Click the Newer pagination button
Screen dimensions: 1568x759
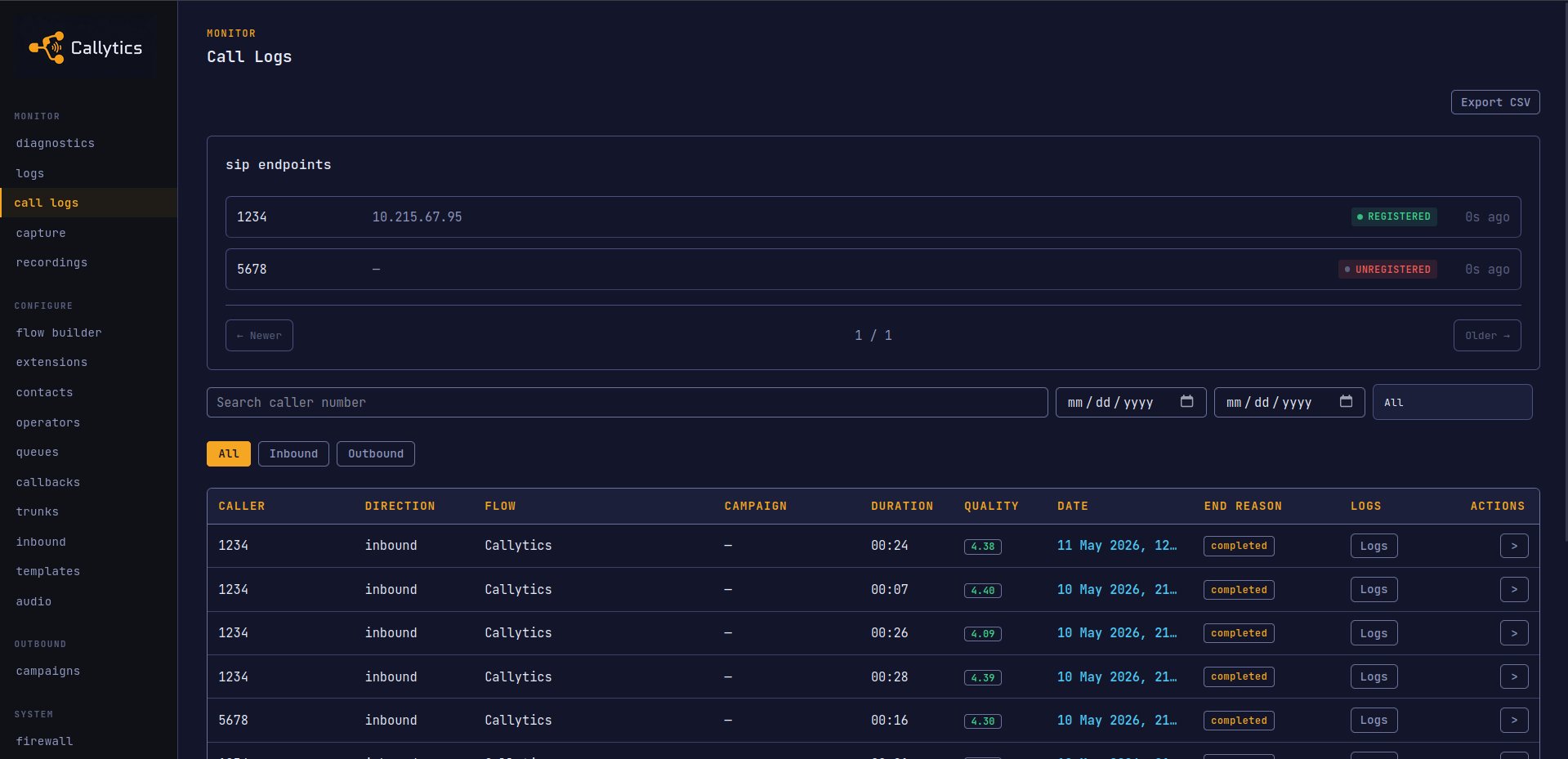point(259,335)
